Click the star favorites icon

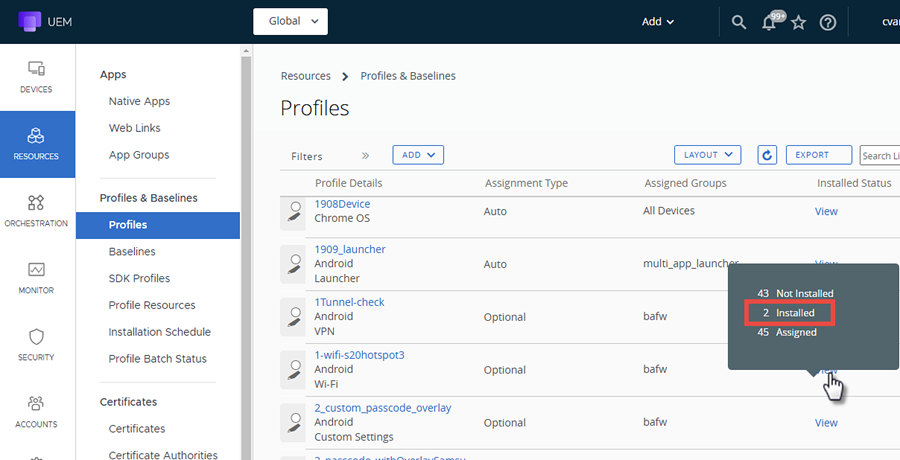(x=798, y=23)
